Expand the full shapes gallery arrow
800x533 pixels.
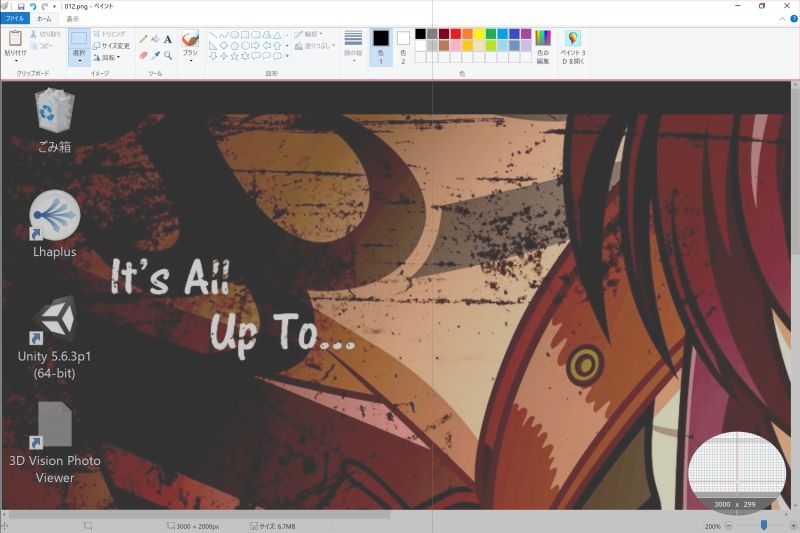click(x=287, y=56)
